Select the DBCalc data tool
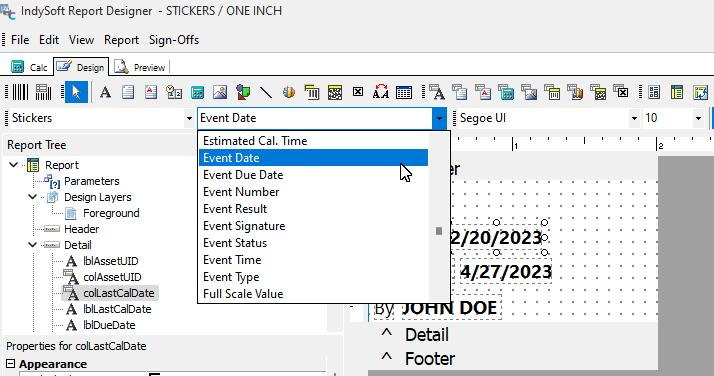 click(x=506, y=92)
